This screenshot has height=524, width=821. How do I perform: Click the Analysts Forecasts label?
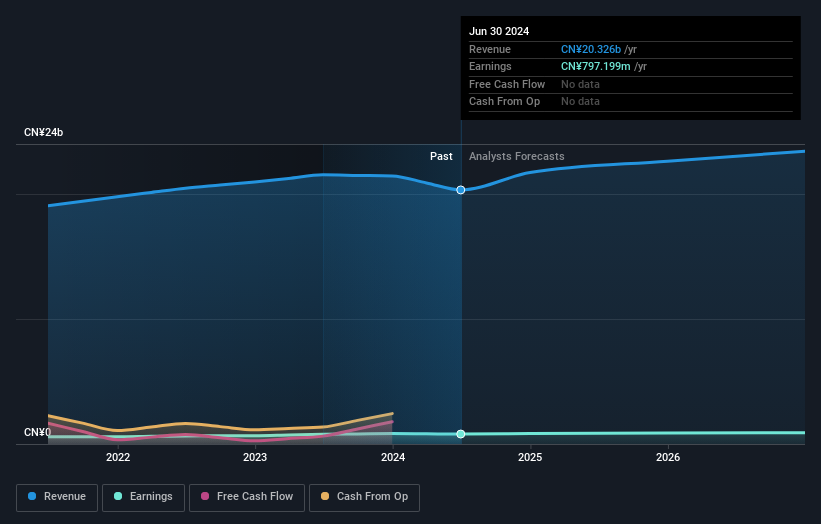[x=517, y=156]
